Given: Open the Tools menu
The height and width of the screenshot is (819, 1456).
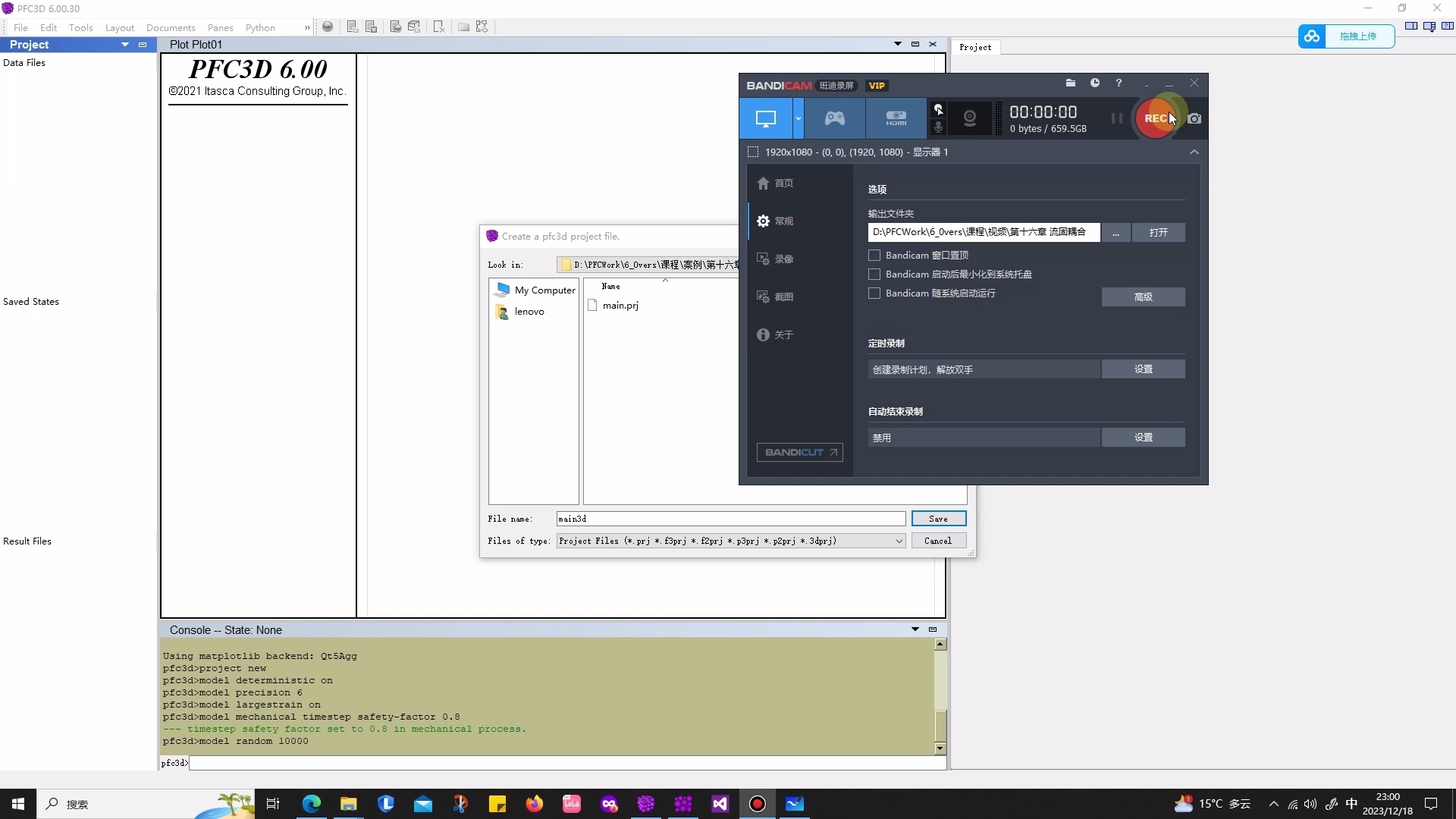Looking at the screenshot, I should click(x=80, y=27).
